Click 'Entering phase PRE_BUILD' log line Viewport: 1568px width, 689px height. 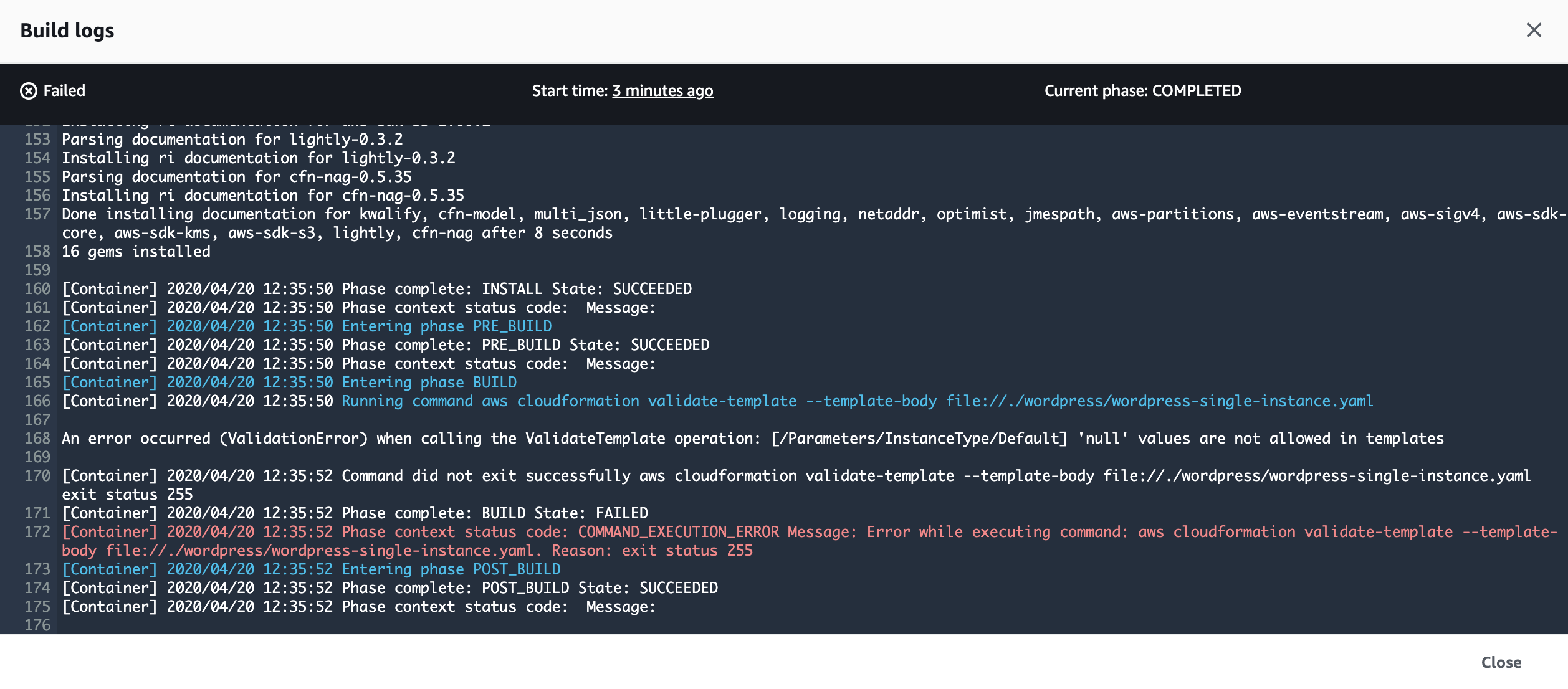(x=307, y=326)
